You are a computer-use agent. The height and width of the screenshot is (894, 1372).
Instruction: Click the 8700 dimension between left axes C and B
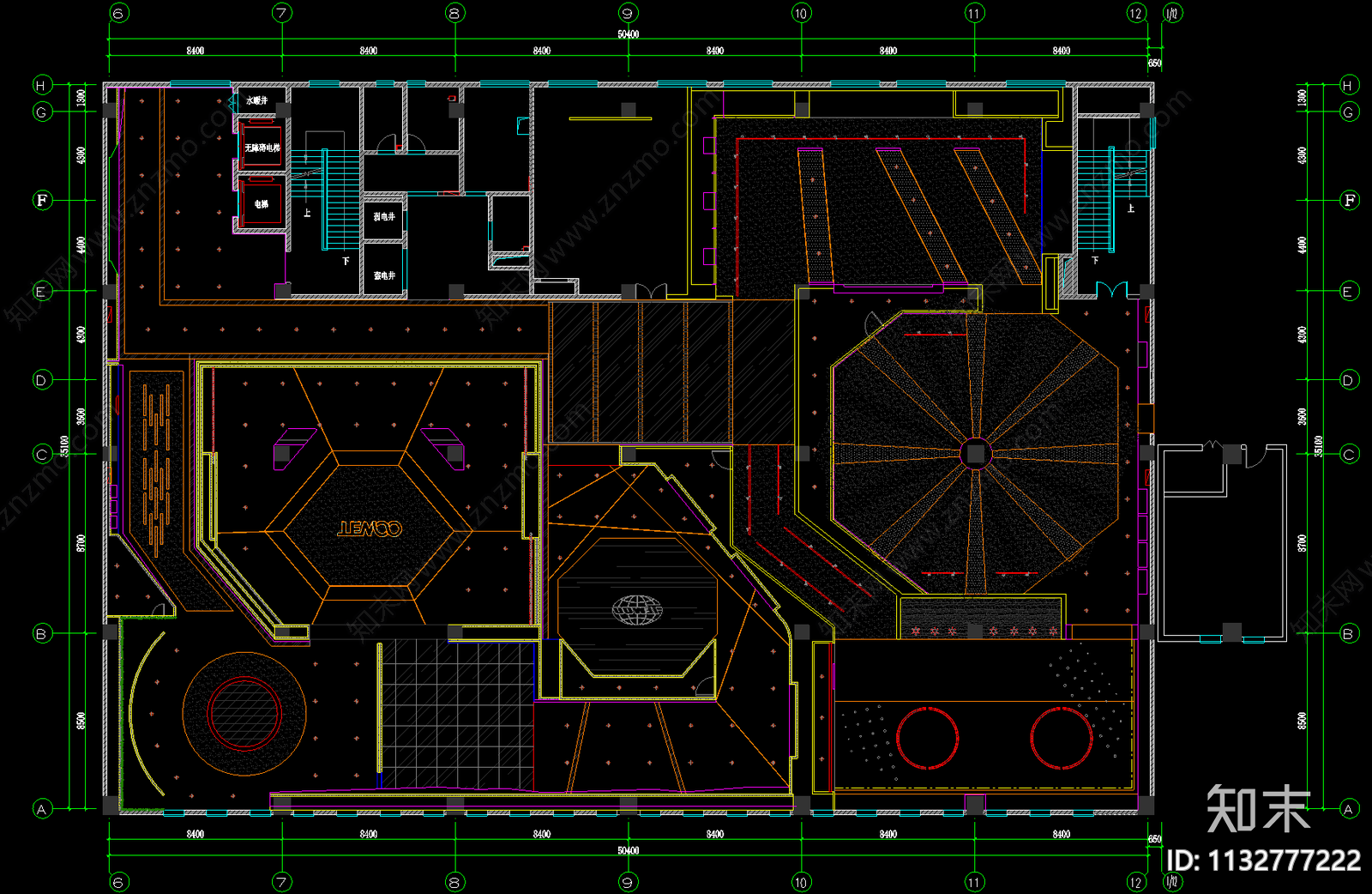tap(81, 542)
